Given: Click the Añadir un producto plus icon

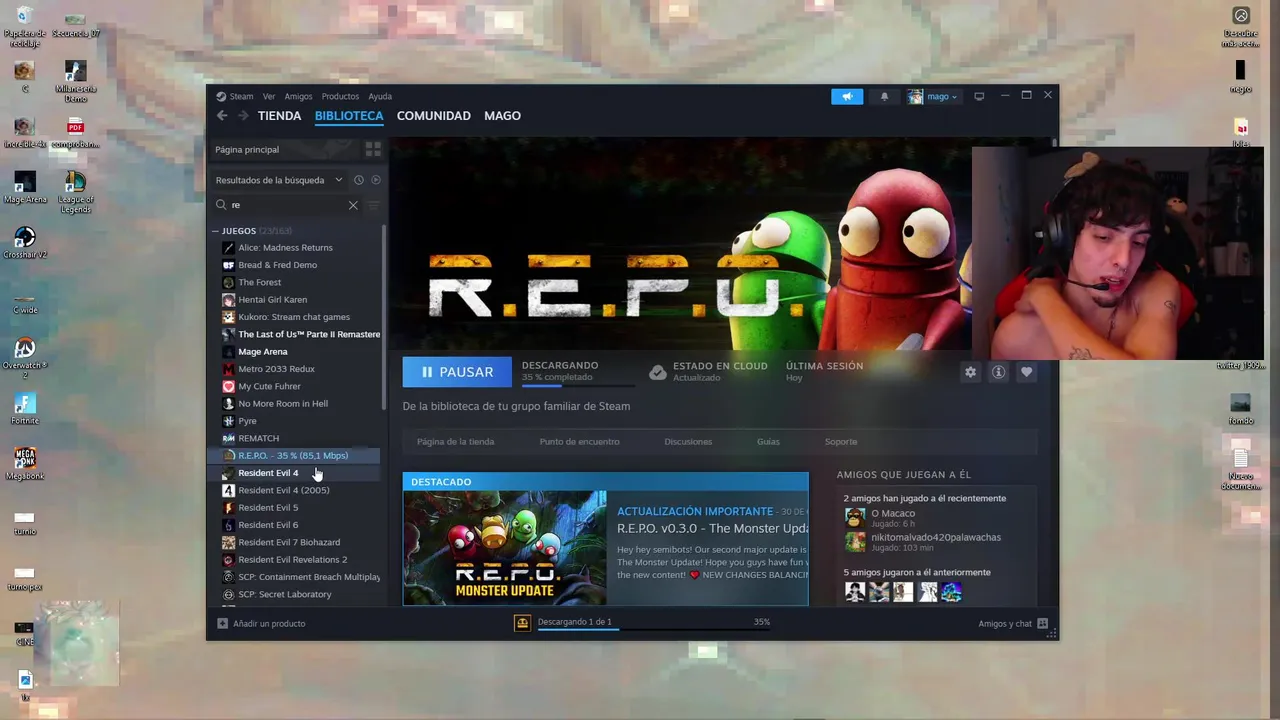Looking at the screenshot, I should click(x=222, y=623).
